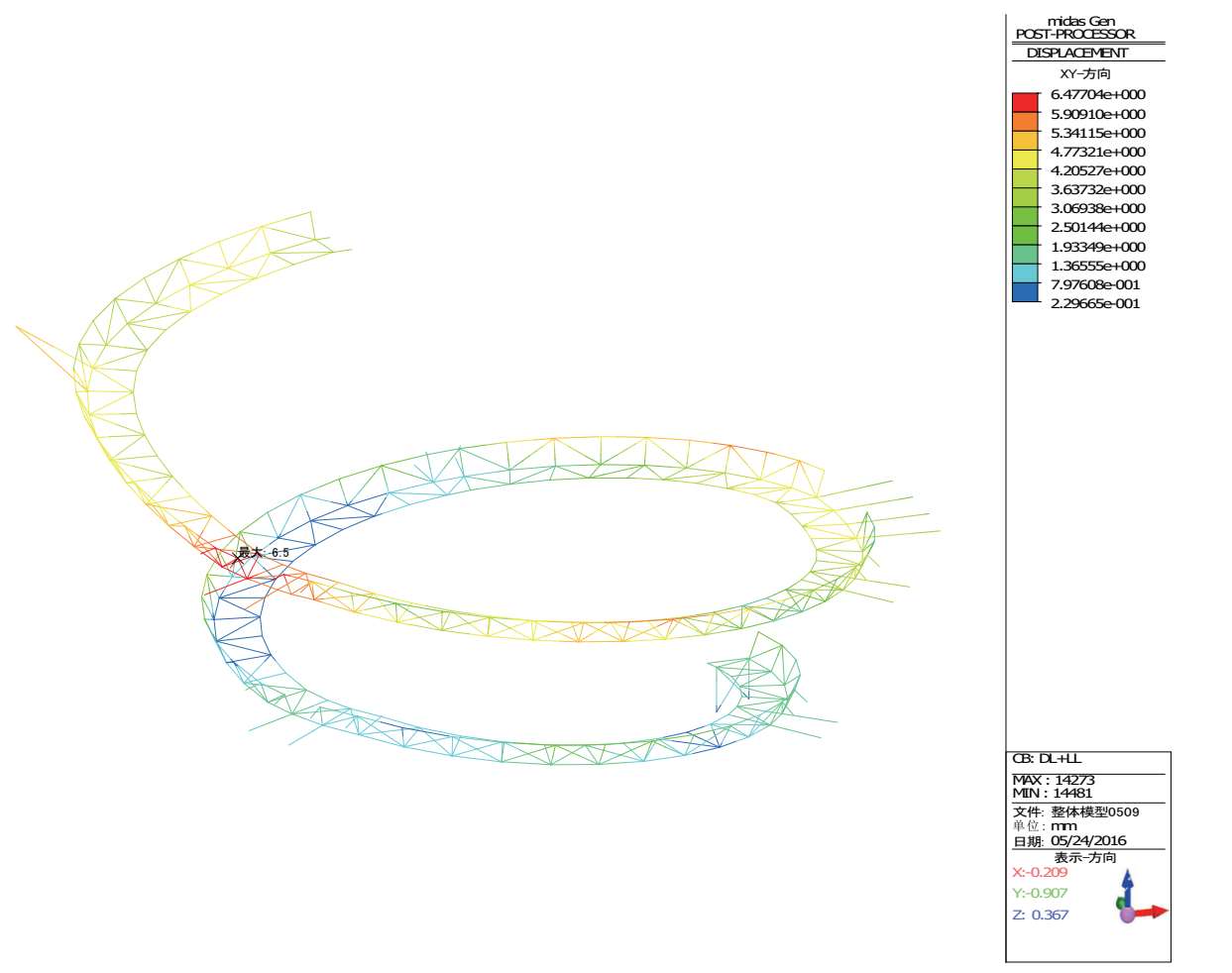Click the file name 整体模型0509
1232x973 pixels.
1095,811
